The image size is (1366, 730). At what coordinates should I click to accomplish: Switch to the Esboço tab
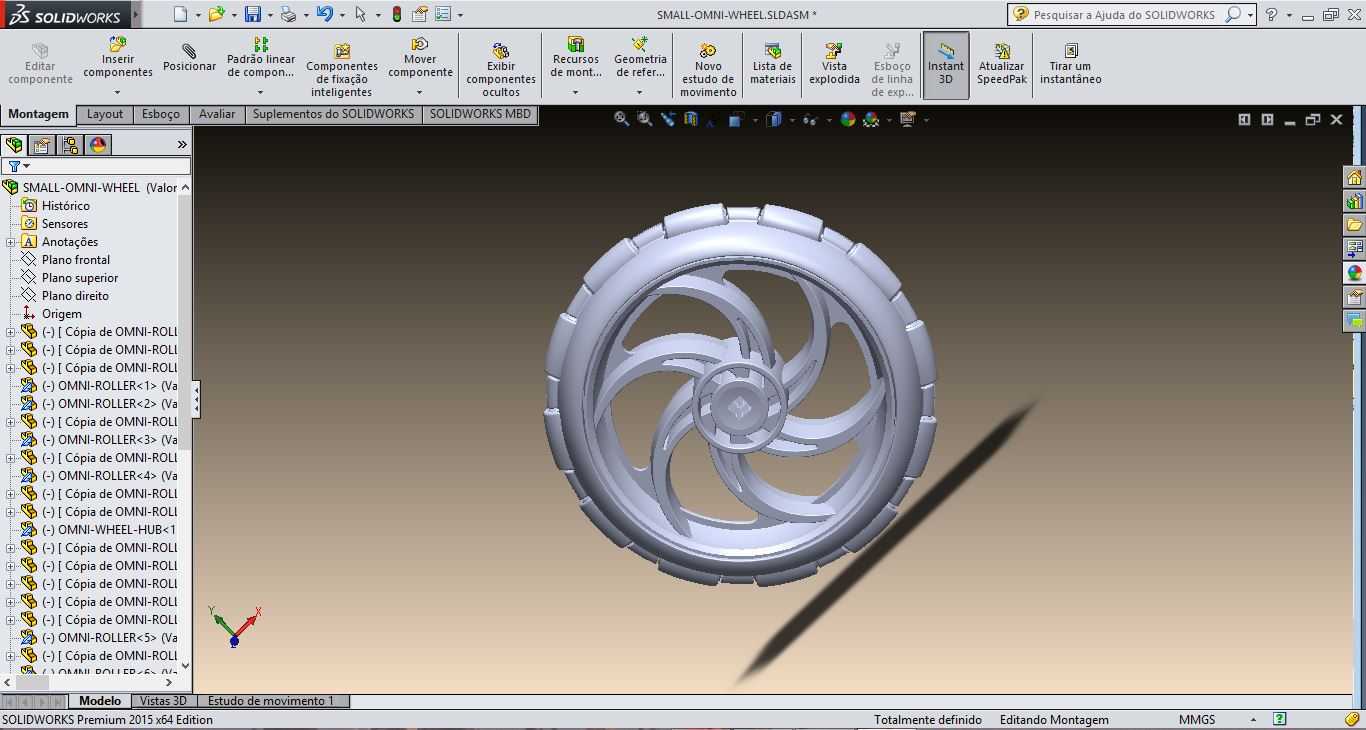(161, 114)
